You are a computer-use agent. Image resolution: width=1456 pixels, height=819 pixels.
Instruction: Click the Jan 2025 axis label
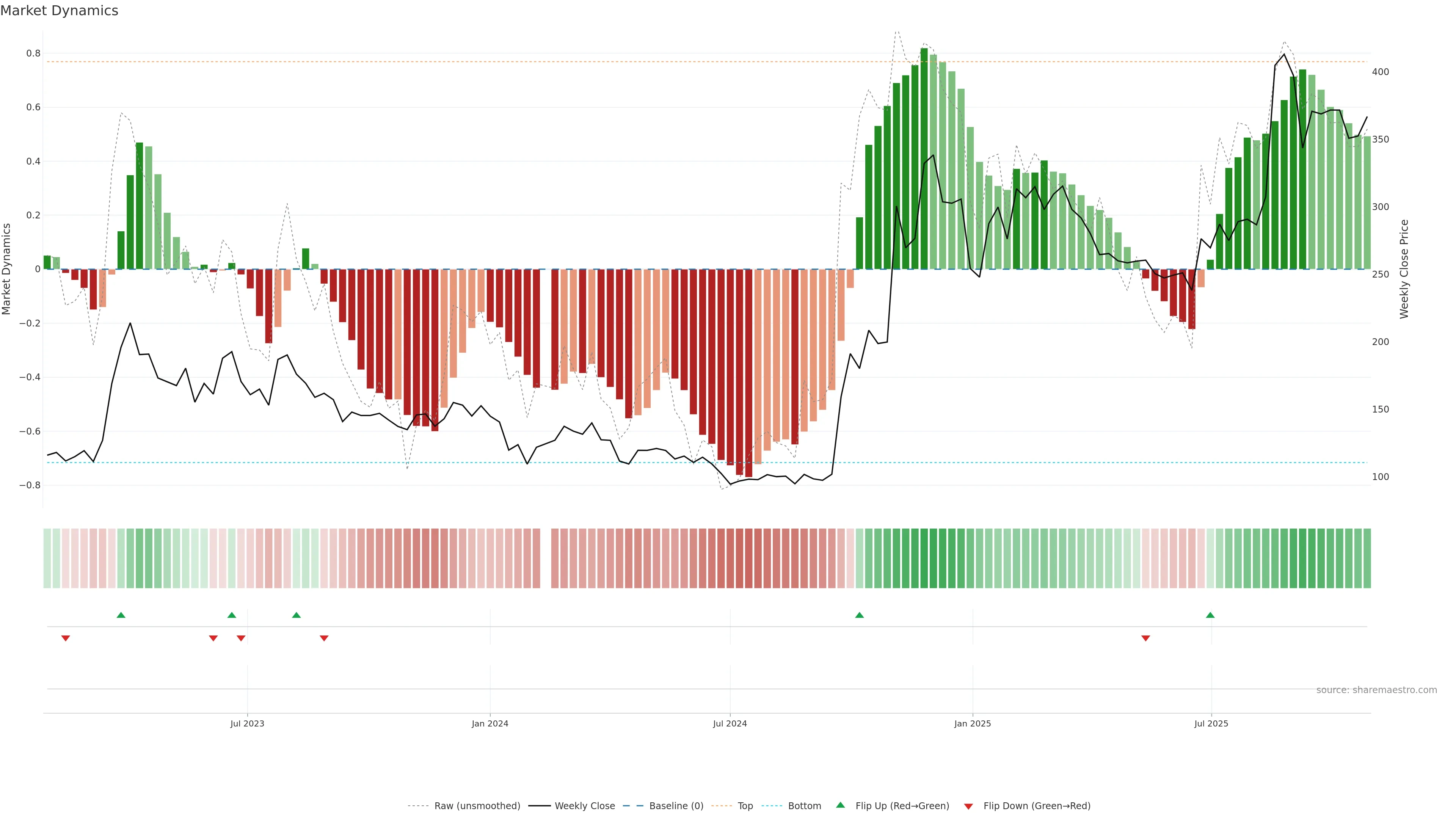coord(972,723)
